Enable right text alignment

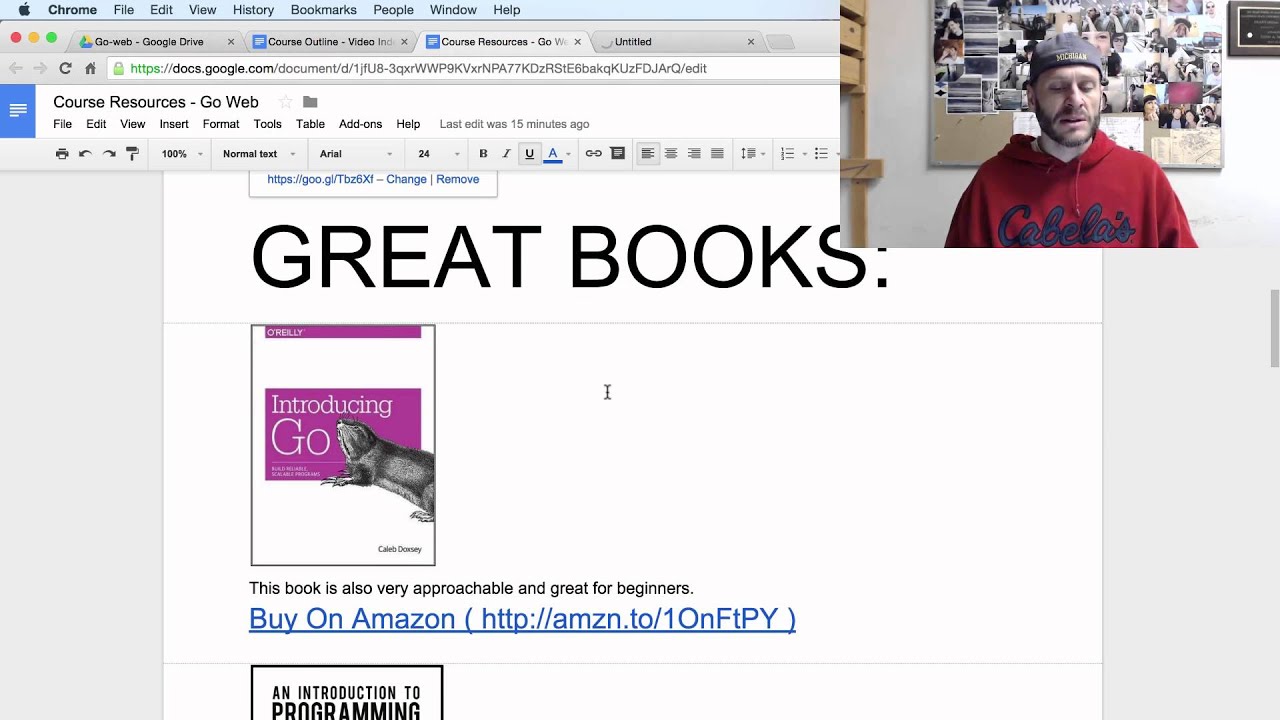694,154
